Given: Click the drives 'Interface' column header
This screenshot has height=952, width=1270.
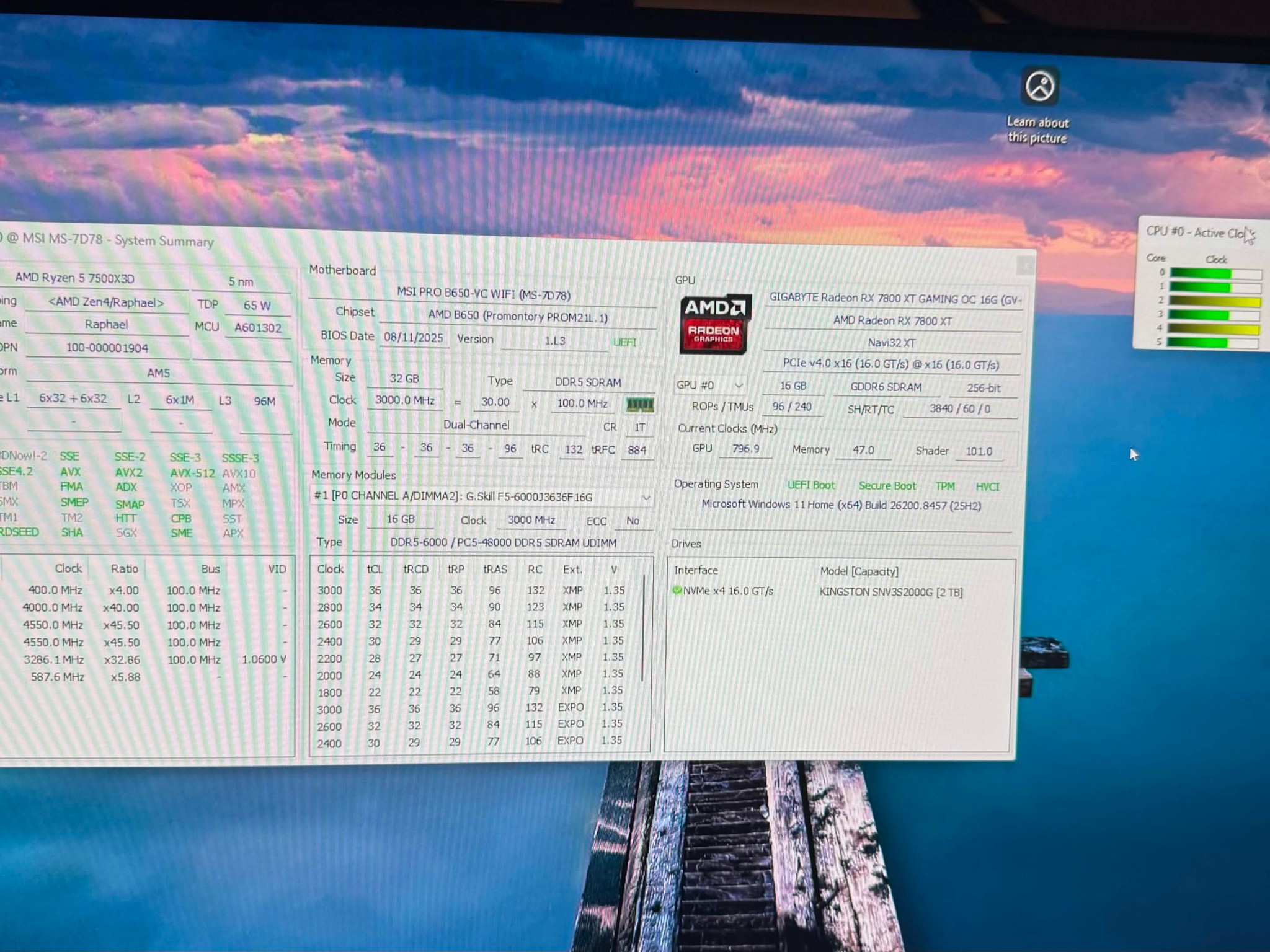Looking at the screenshot, I should click(x=695, y=570).
